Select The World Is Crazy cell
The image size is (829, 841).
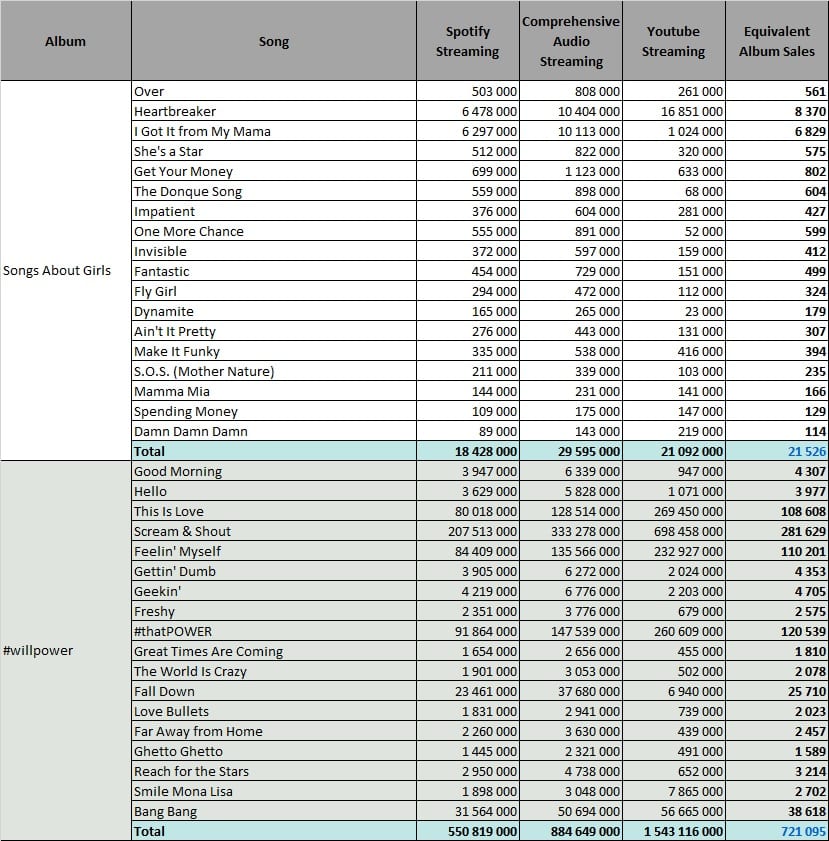click(x=273, y=672)
